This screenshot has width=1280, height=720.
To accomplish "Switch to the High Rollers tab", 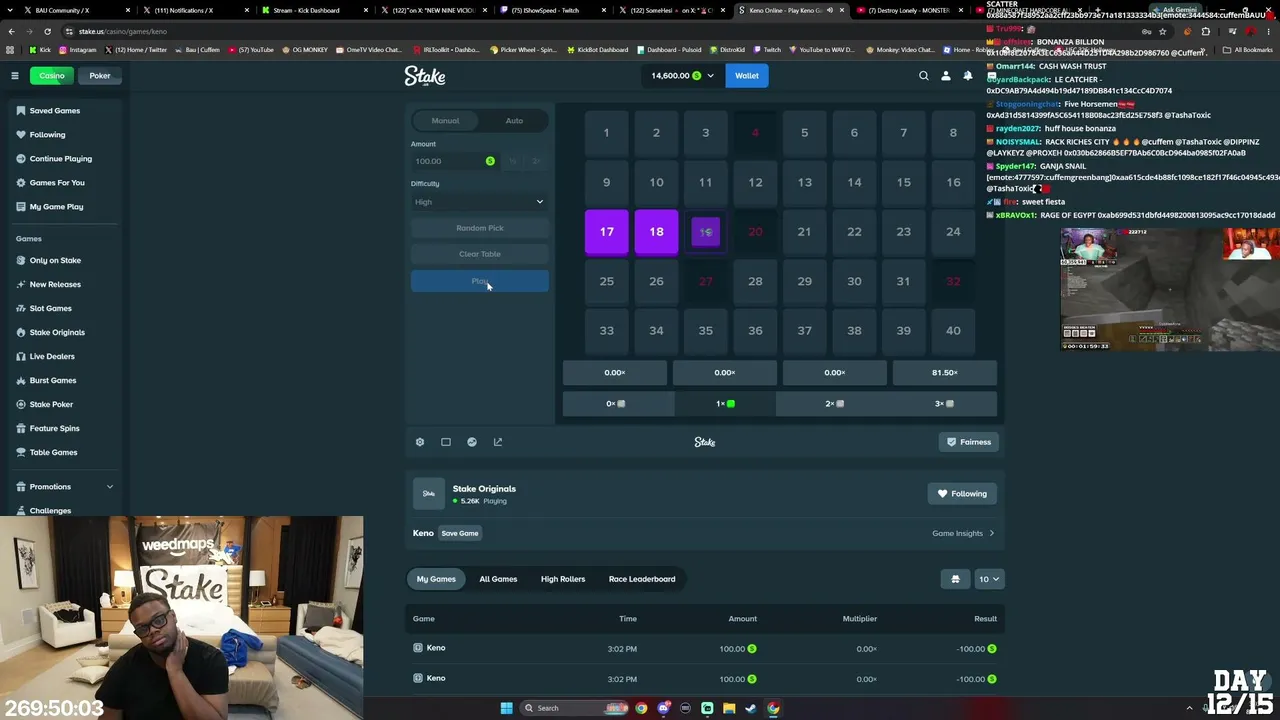I will click(x=563, y=579).
